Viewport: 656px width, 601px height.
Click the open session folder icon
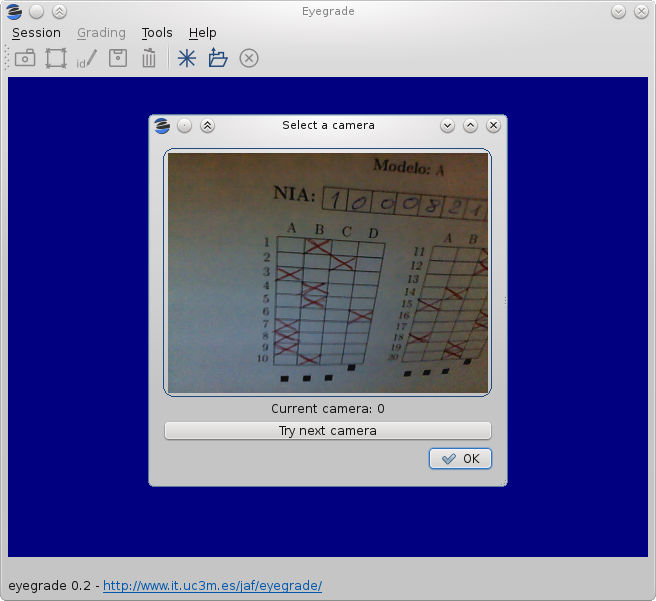pyautogui.click(x=218, y=58)
